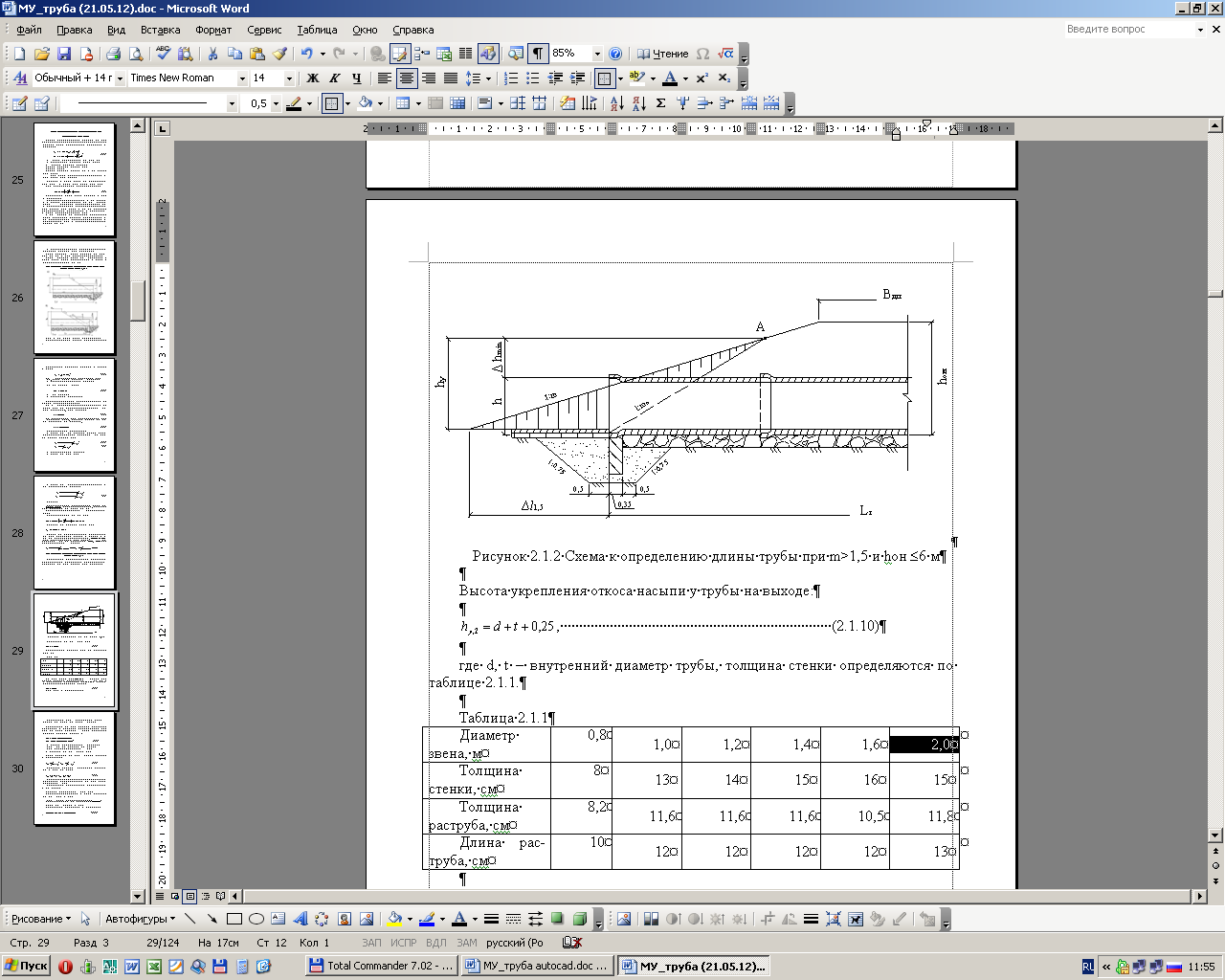
Task: Switch to МУ_труба autocad.doc taskbar window
Action: [537, 967]
